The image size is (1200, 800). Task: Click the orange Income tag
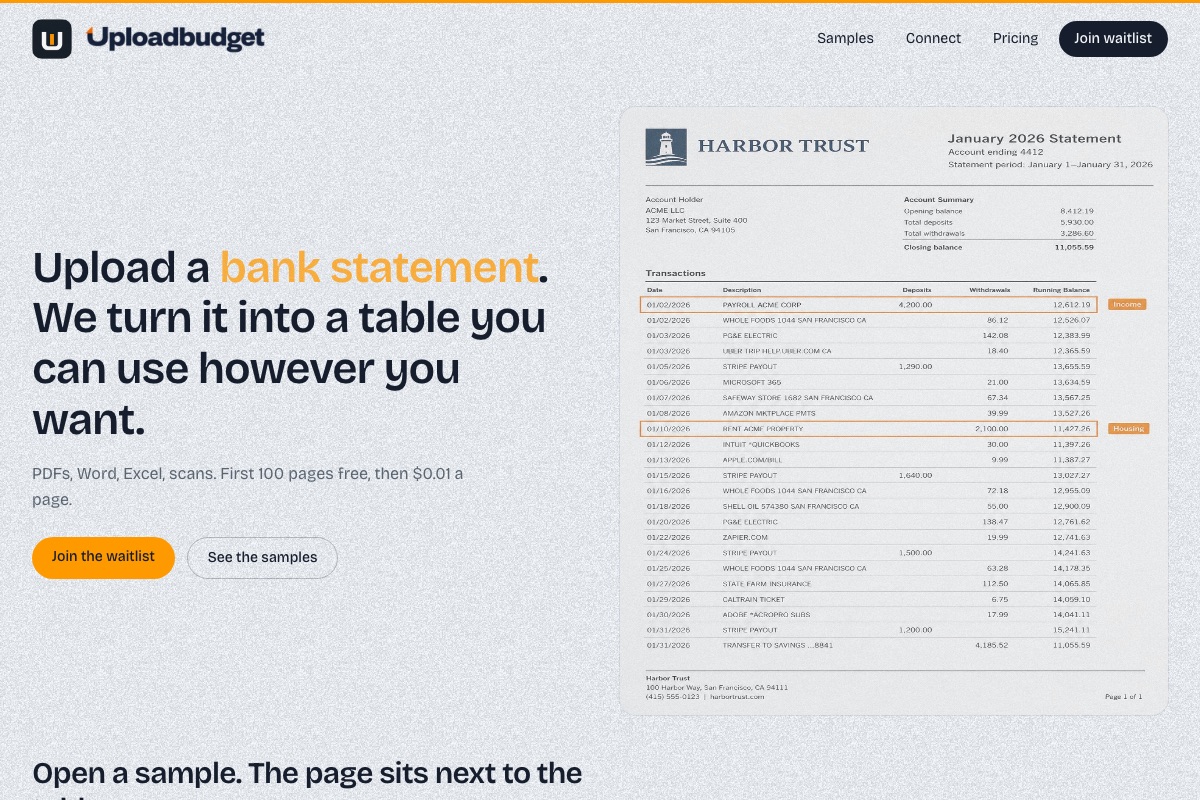point(1127,304)
